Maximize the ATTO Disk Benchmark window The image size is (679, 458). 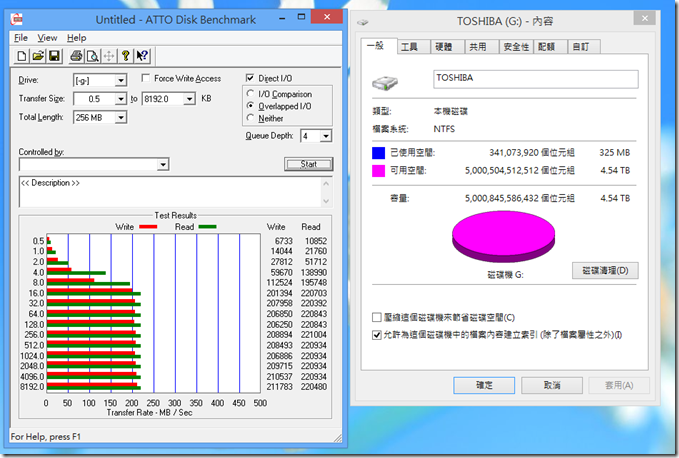click(x=301, y=17)
